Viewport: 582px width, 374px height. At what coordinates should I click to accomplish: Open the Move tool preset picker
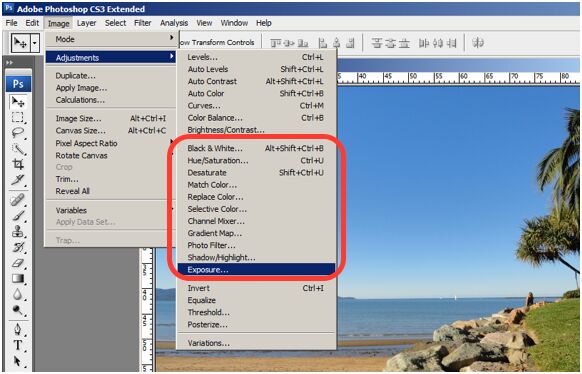pos(20,43)
